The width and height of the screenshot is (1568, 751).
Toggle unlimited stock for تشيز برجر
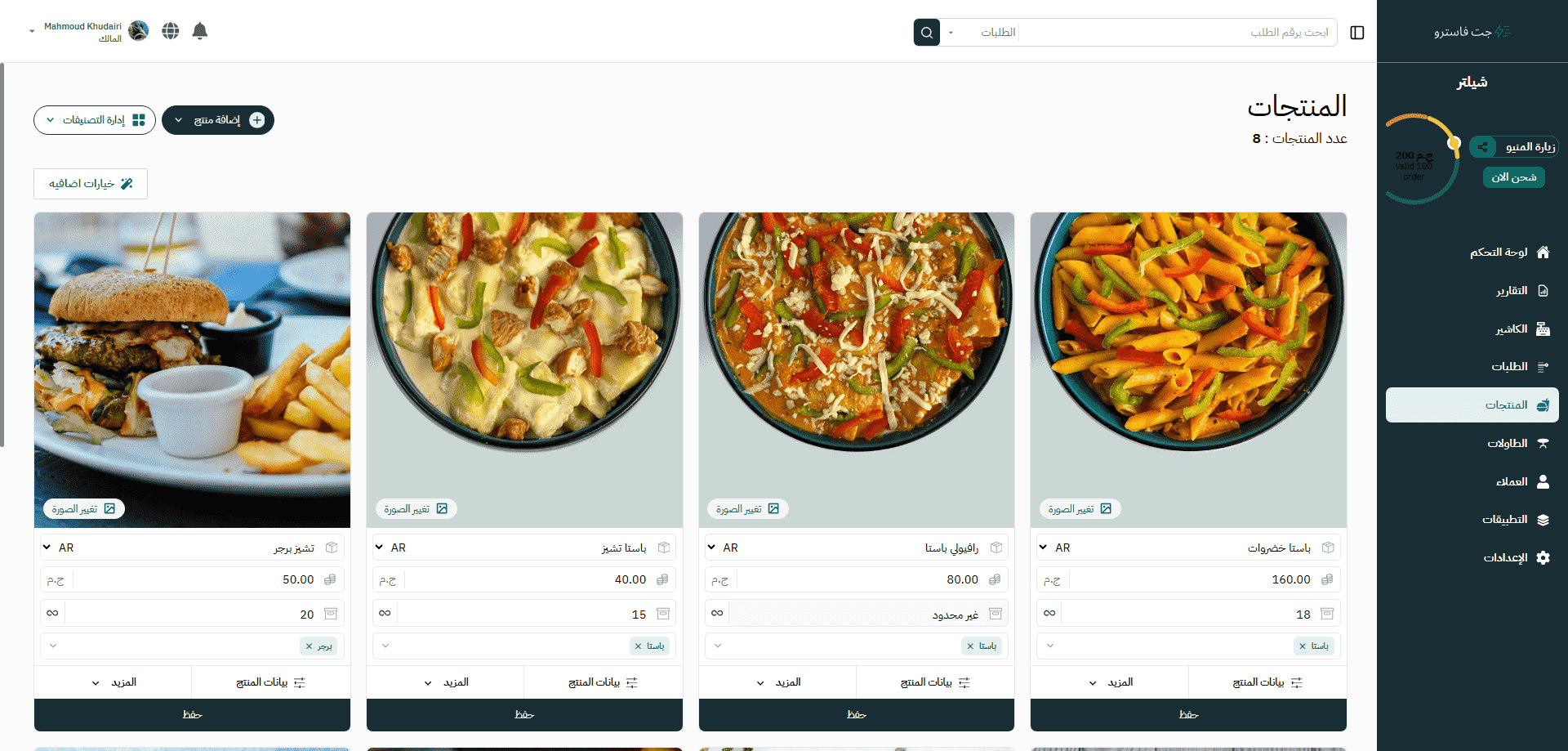52,613
